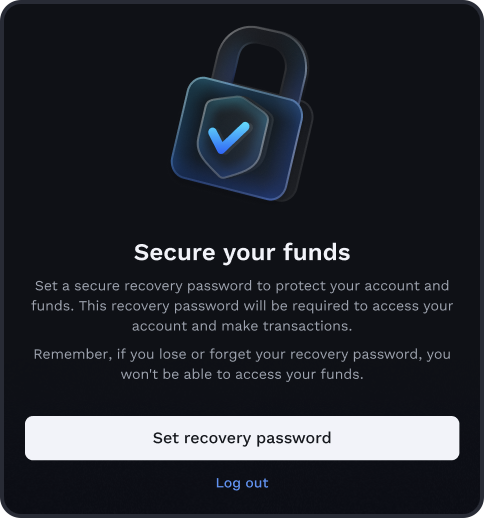
Task: Click the blue padlock body illustration
Action: [x=237, y=139]
